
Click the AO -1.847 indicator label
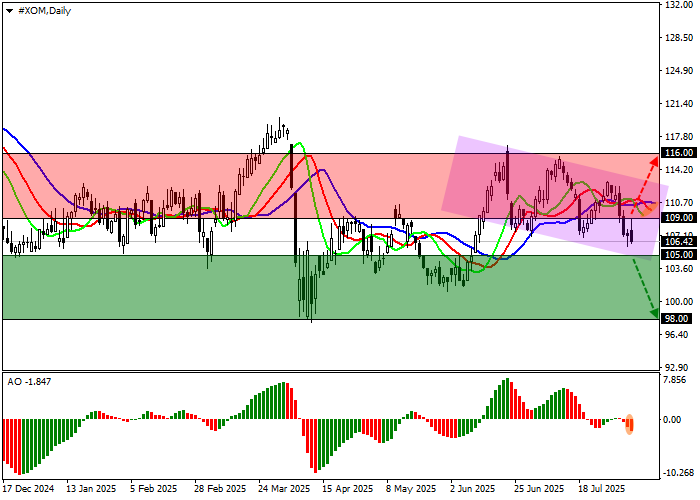pos(29,382)
